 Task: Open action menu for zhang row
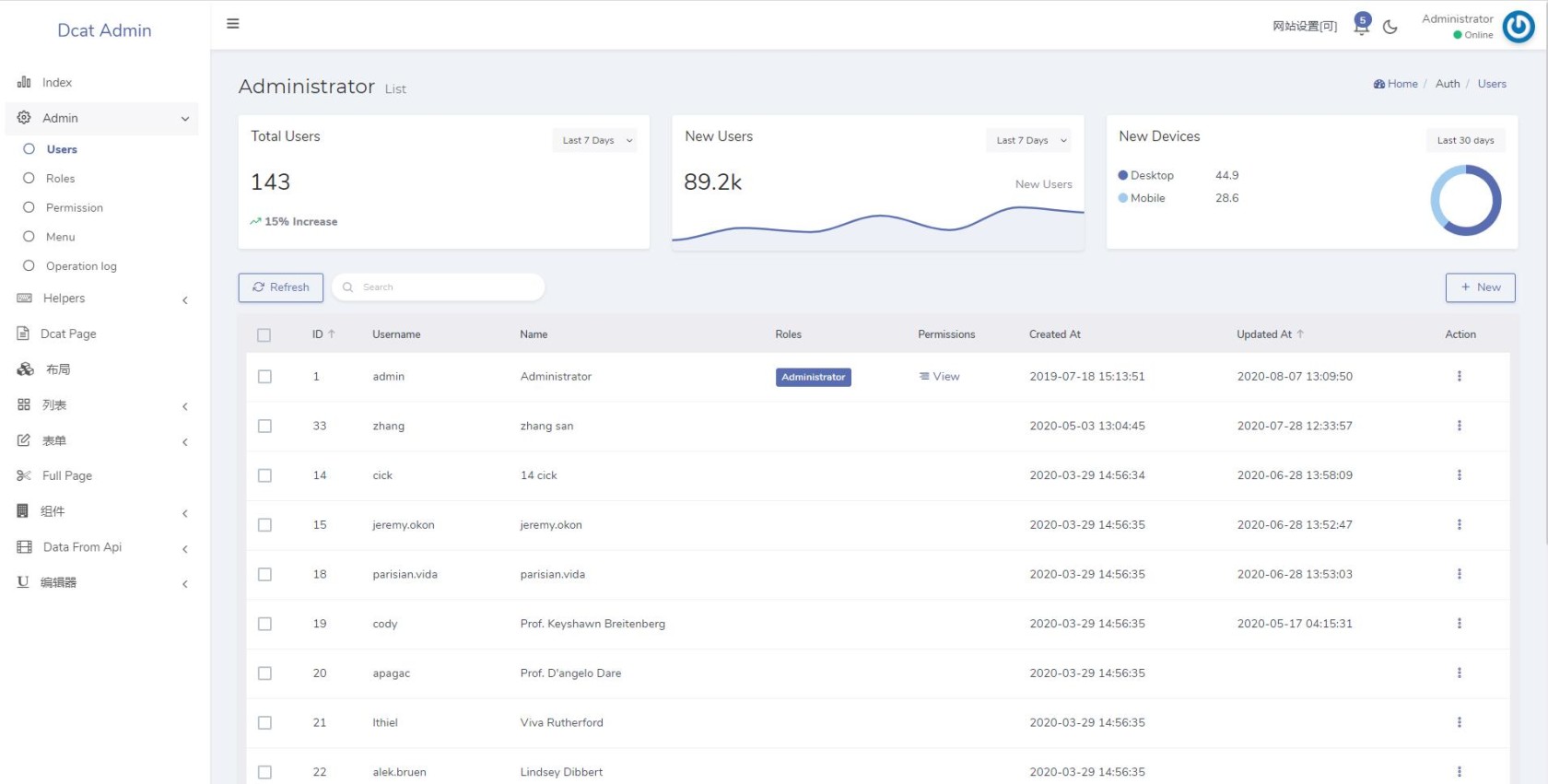point(1459,426)
